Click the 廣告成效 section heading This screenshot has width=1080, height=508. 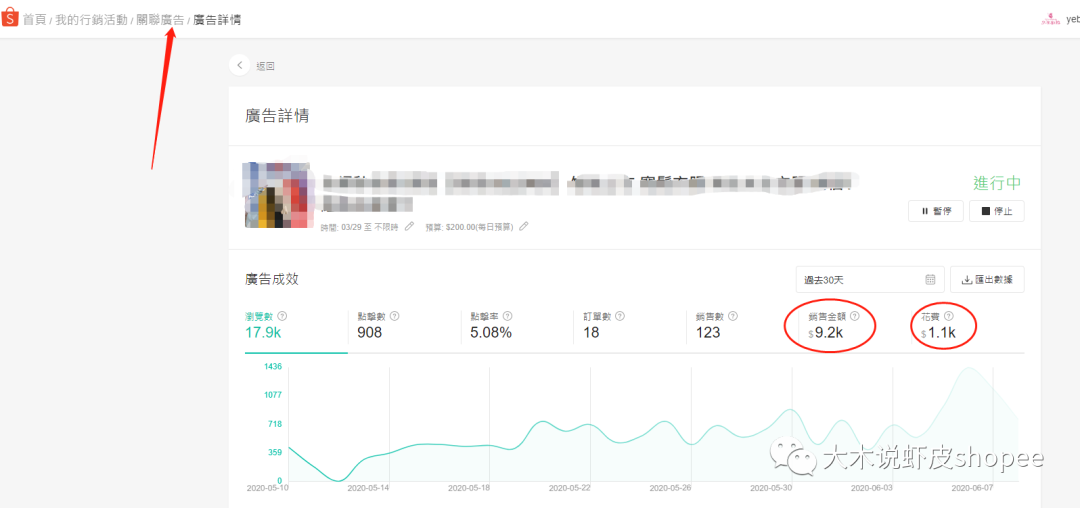[272, 279]
